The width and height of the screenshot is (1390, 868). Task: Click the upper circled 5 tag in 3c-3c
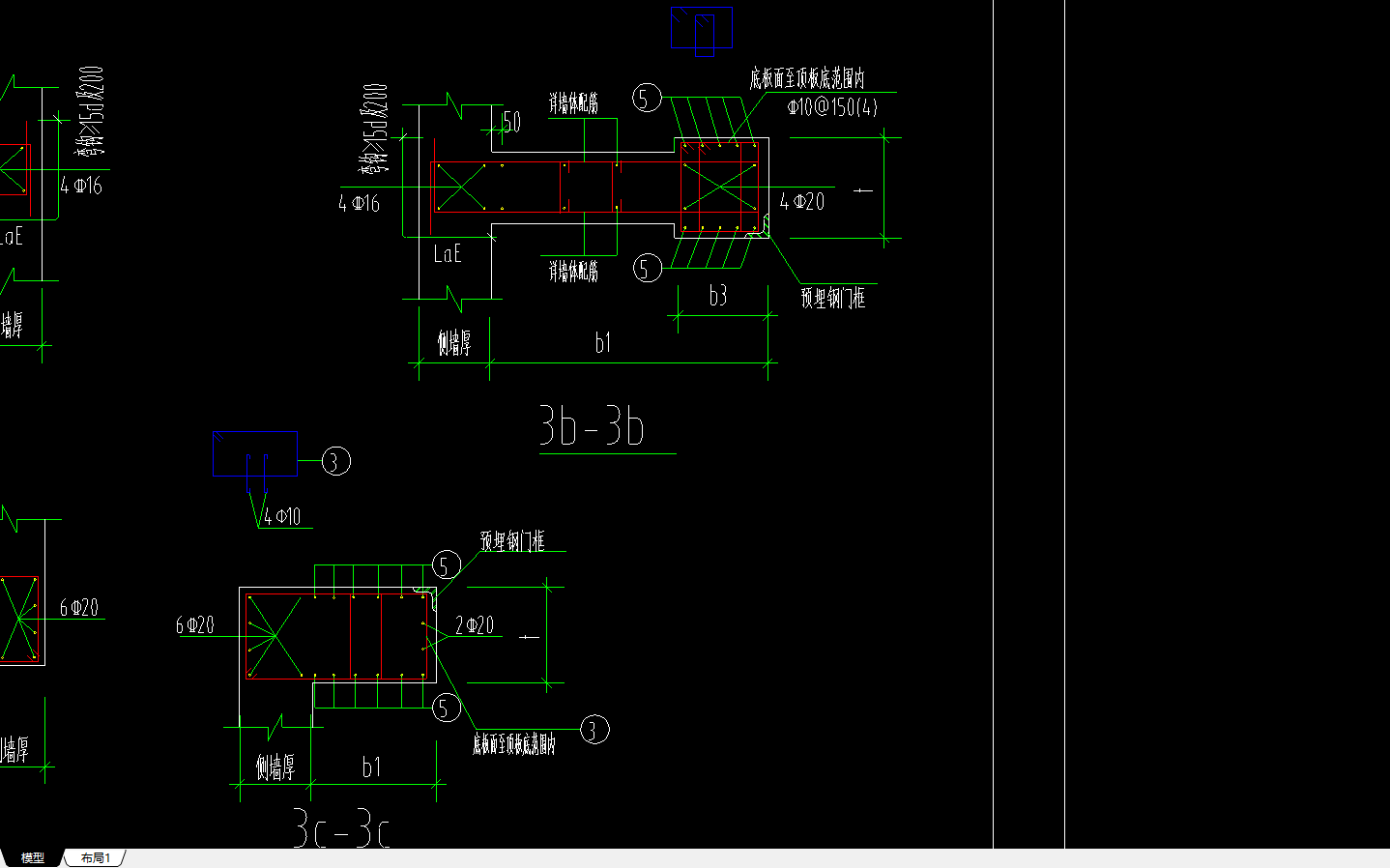446,565
